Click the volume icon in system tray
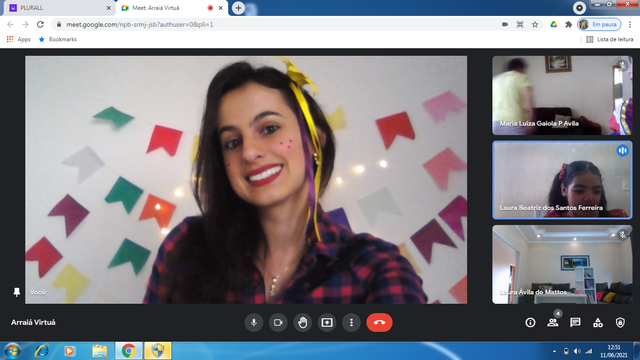 point(577,351)
